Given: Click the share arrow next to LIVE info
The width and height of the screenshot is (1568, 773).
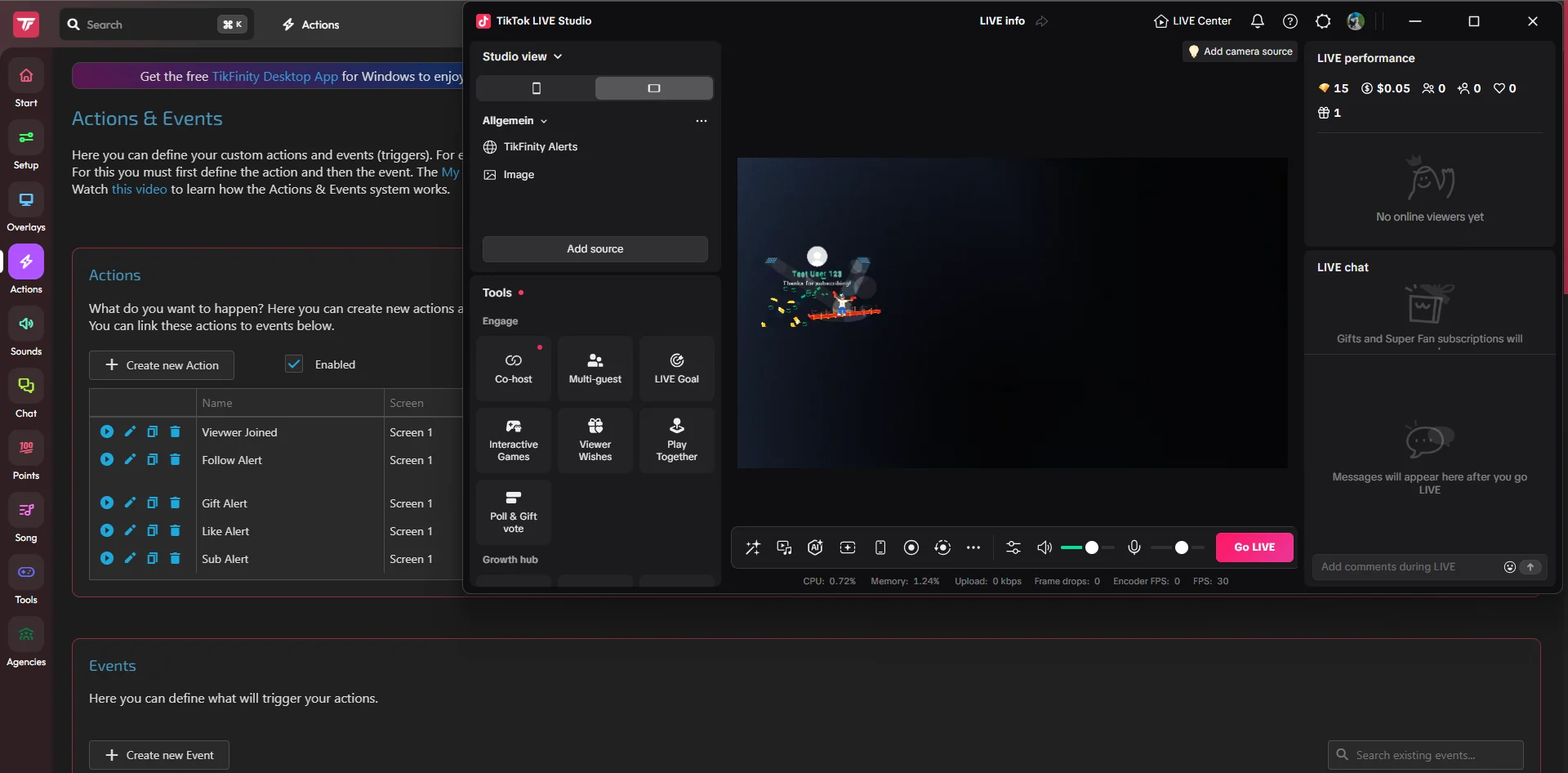Looking at the screenshot, I should (x=1042, y=21).
